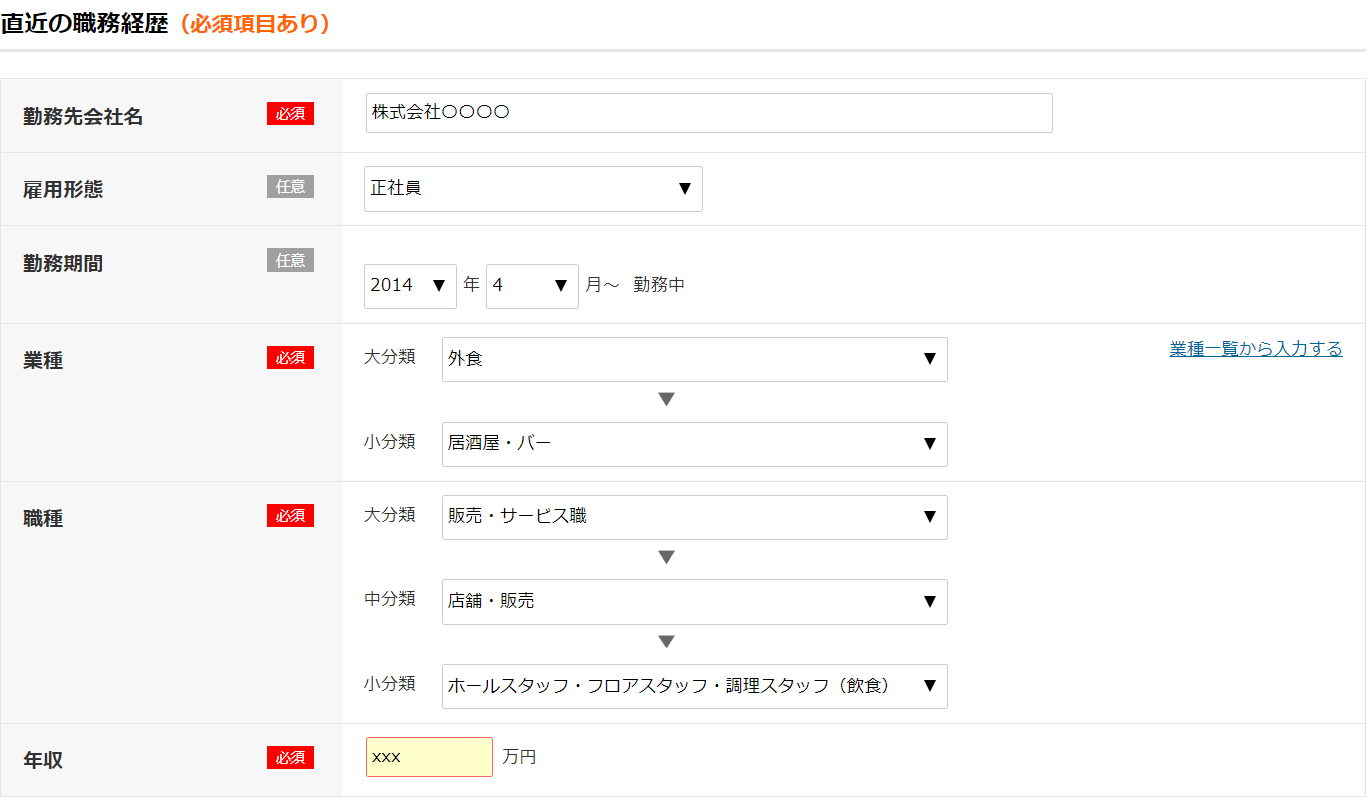Screen dimensions: 1368x808
Task: Click the 年収 row label
Action: tap(43, 760)
